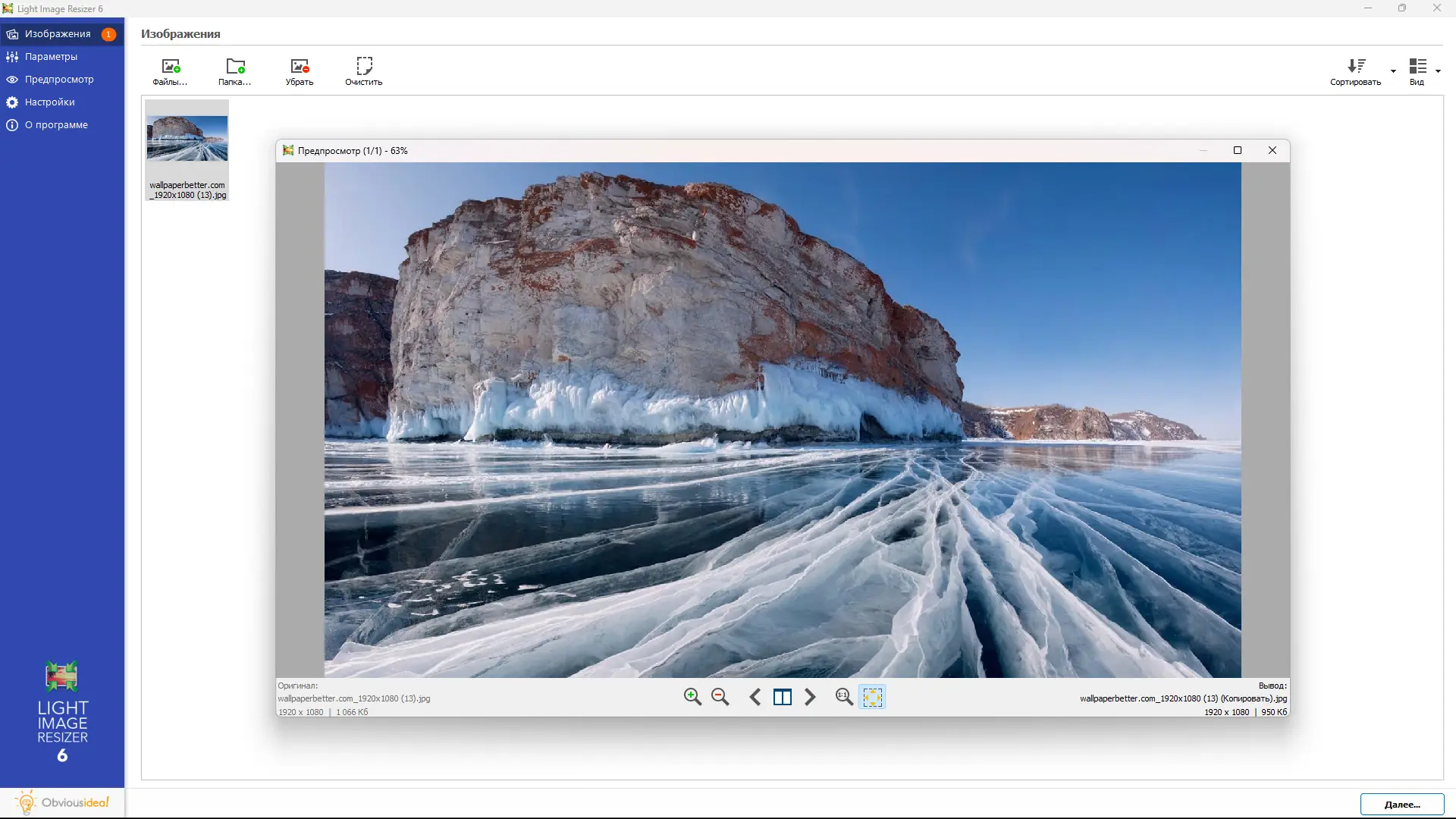This screenshot has height=819, width=1456.
Task: Toggle fit-to-window preview mode
Action: coord(872,697)
